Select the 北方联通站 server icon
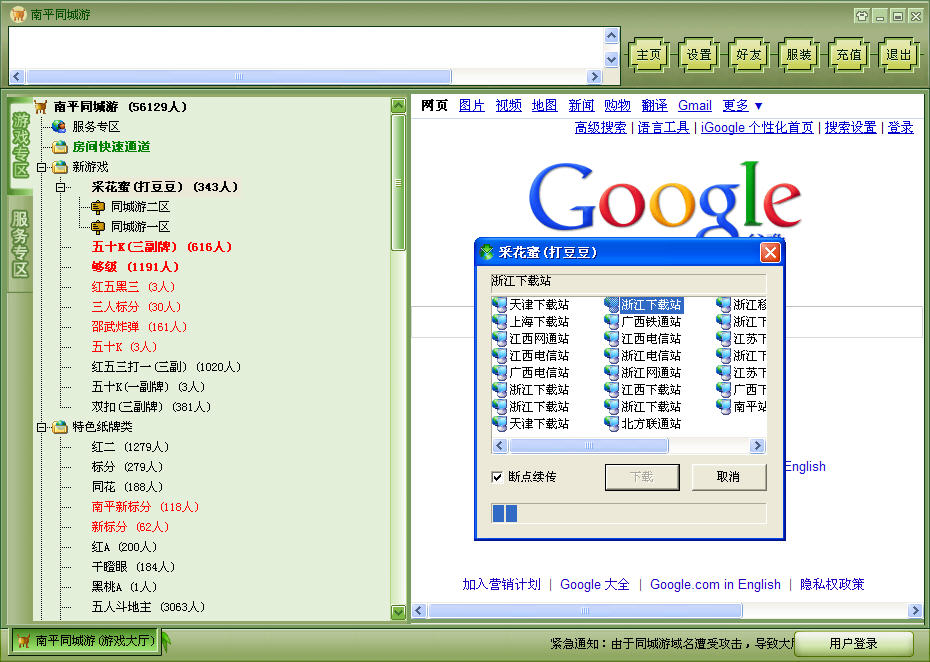Viewport: 930px width, 662px height. click(612, 424)
